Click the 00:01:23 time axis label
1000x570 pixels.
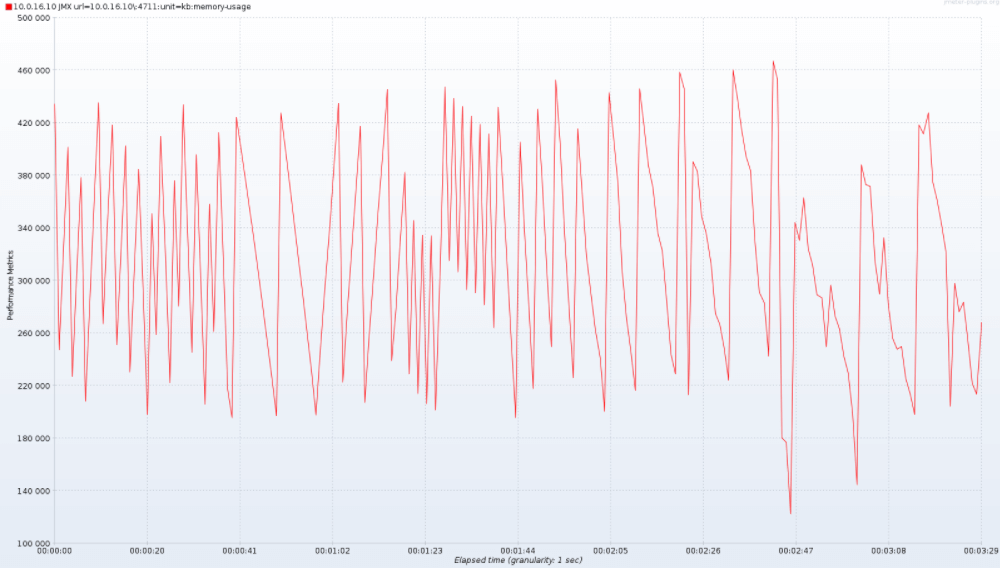pyautogui.click(x=425, y=551)
